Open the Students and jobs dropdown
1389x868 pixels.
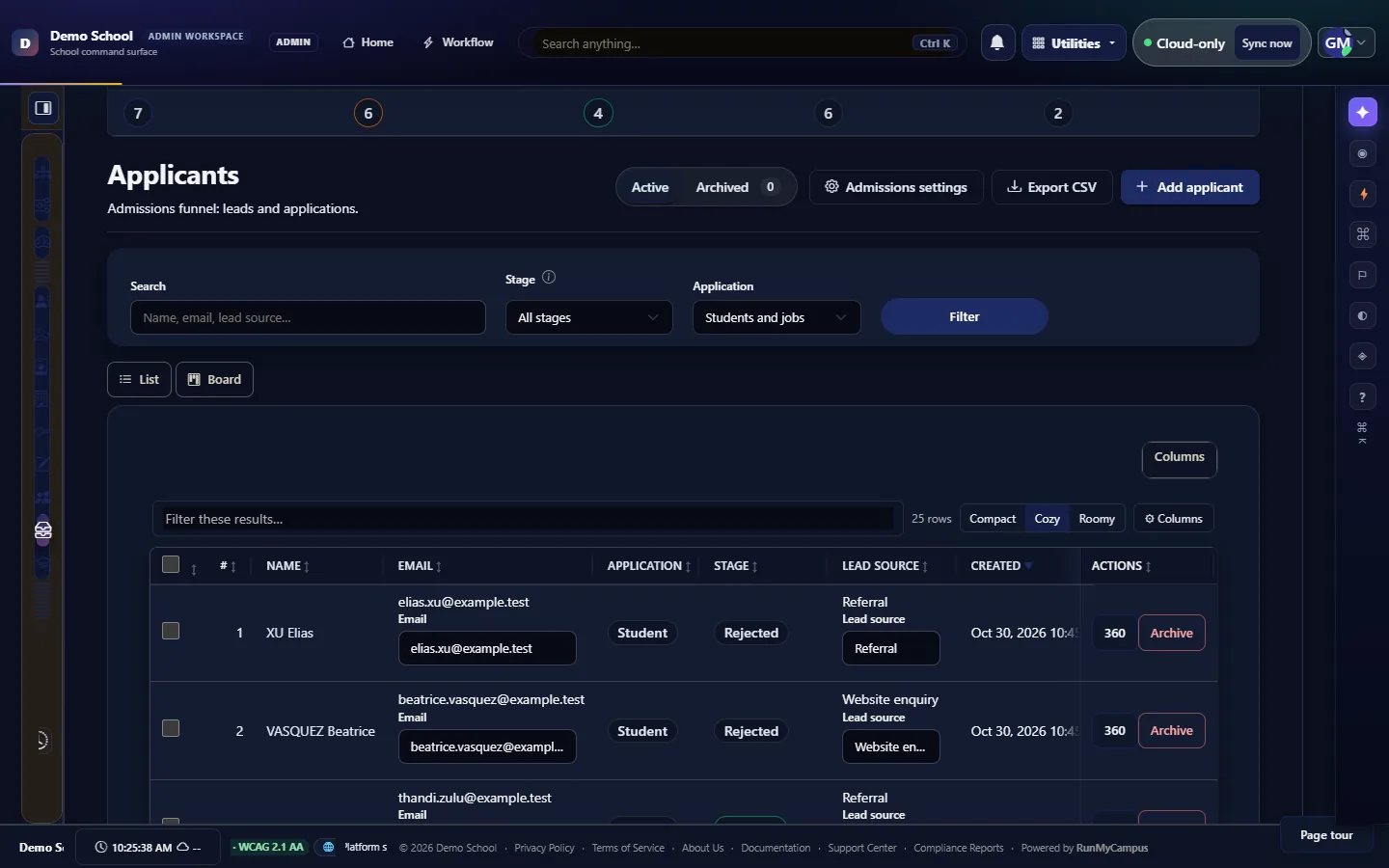tap(776, 317)
